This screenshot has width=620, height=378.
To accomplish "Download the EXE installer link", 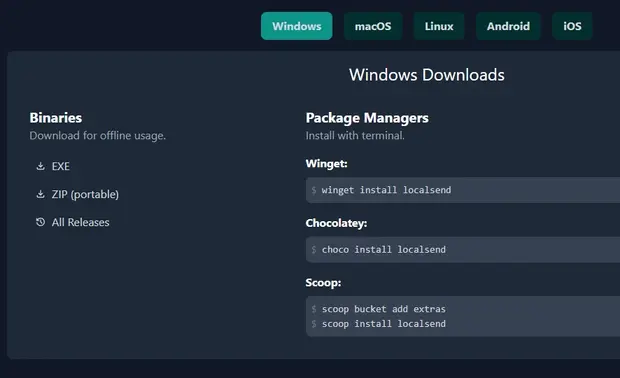I will (x=60, y=166).
